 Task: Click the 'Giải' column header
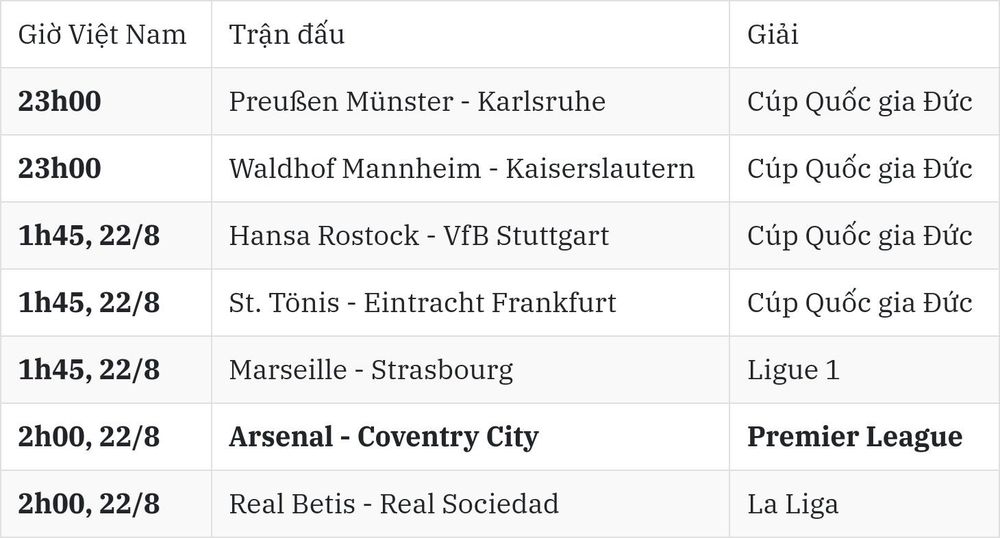click(x=772, y=34)
